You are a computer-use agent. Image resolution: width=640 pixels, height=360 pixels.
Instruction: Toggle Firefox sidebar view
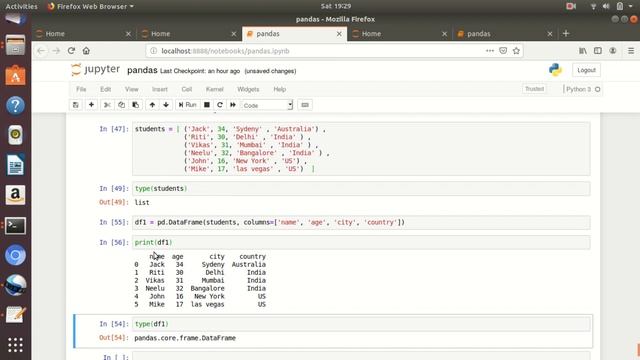point(598,51)
